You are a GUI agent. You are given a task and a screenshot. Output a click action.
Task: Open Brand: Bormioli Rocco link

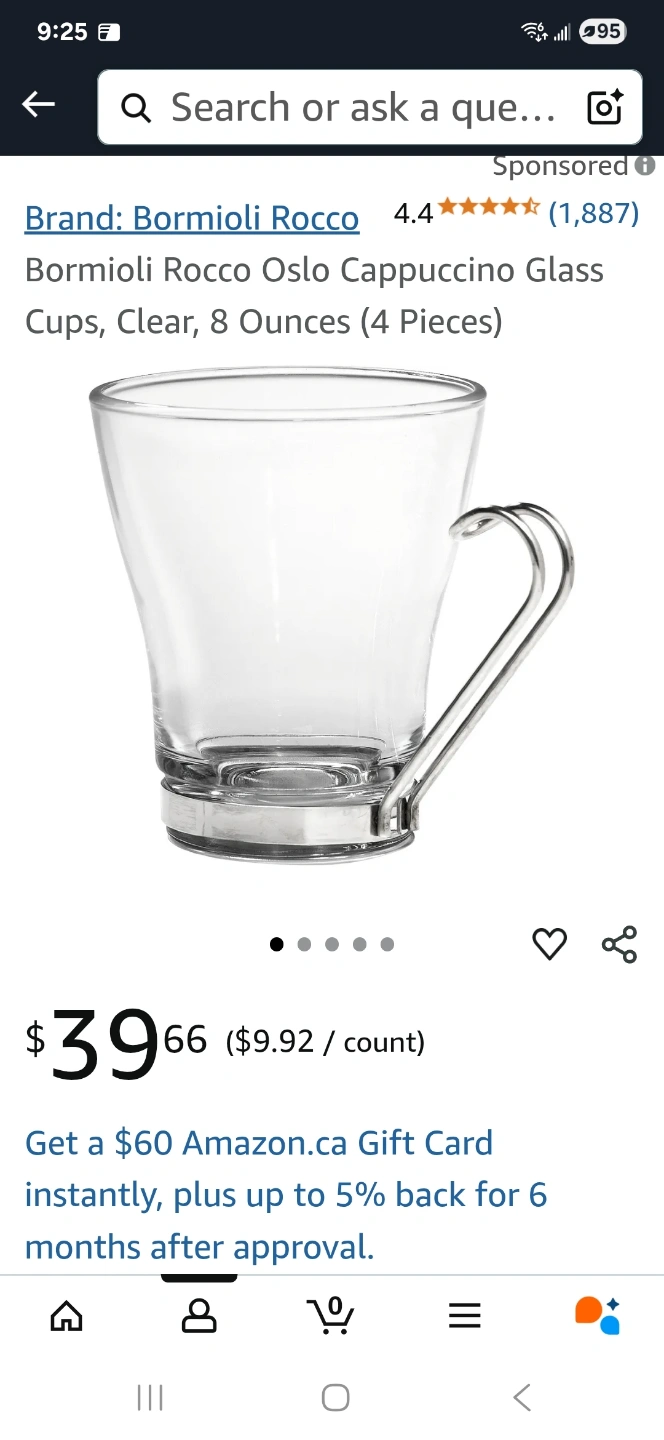click(192, 218)
